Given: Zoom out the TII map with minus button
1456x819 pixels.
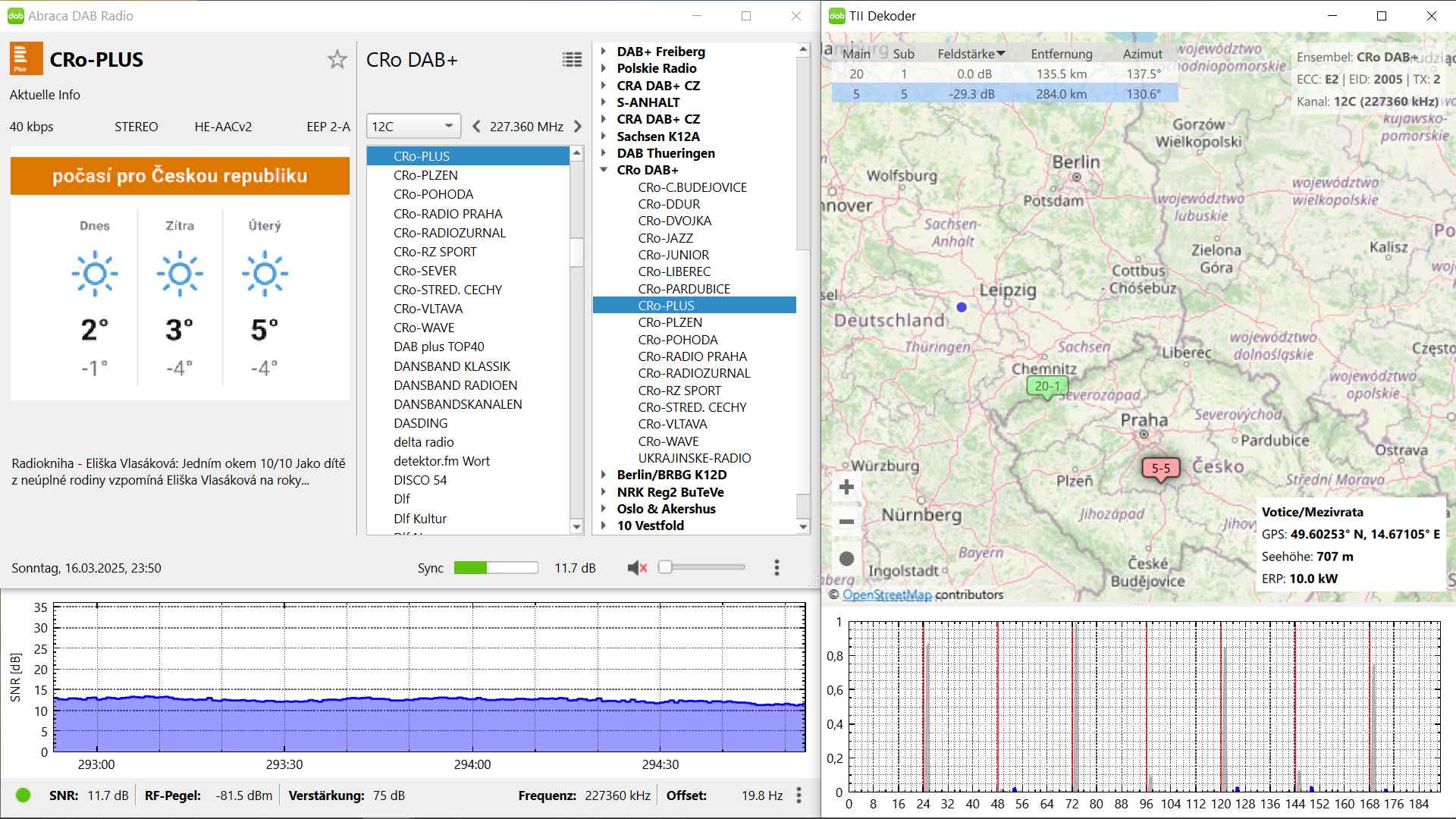Looking at the screenshot, I should [x=847, y=522].
